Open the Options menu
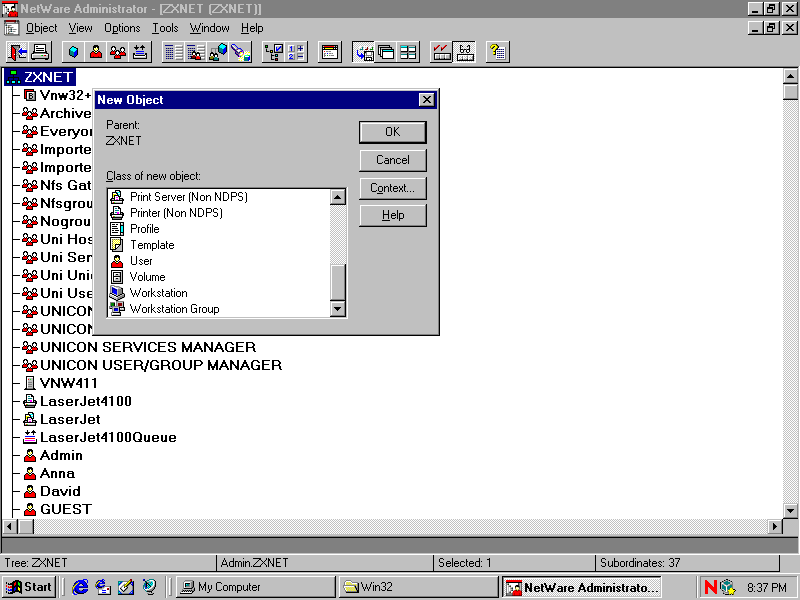Image resolution: width=800 pixels, height=600 pixels. pos(122,28)
